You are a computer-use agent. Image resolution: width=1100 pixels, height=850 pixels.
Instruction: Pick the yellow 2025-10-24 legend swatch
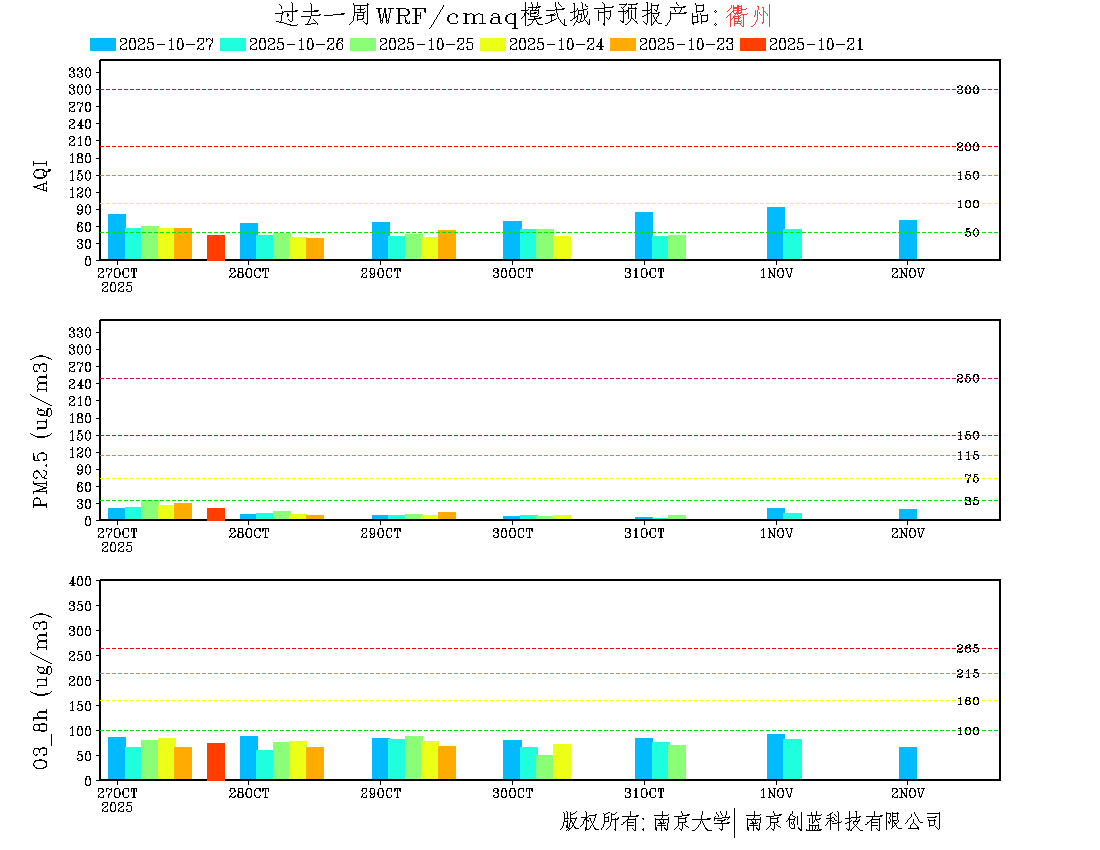[x=493, y=44]
